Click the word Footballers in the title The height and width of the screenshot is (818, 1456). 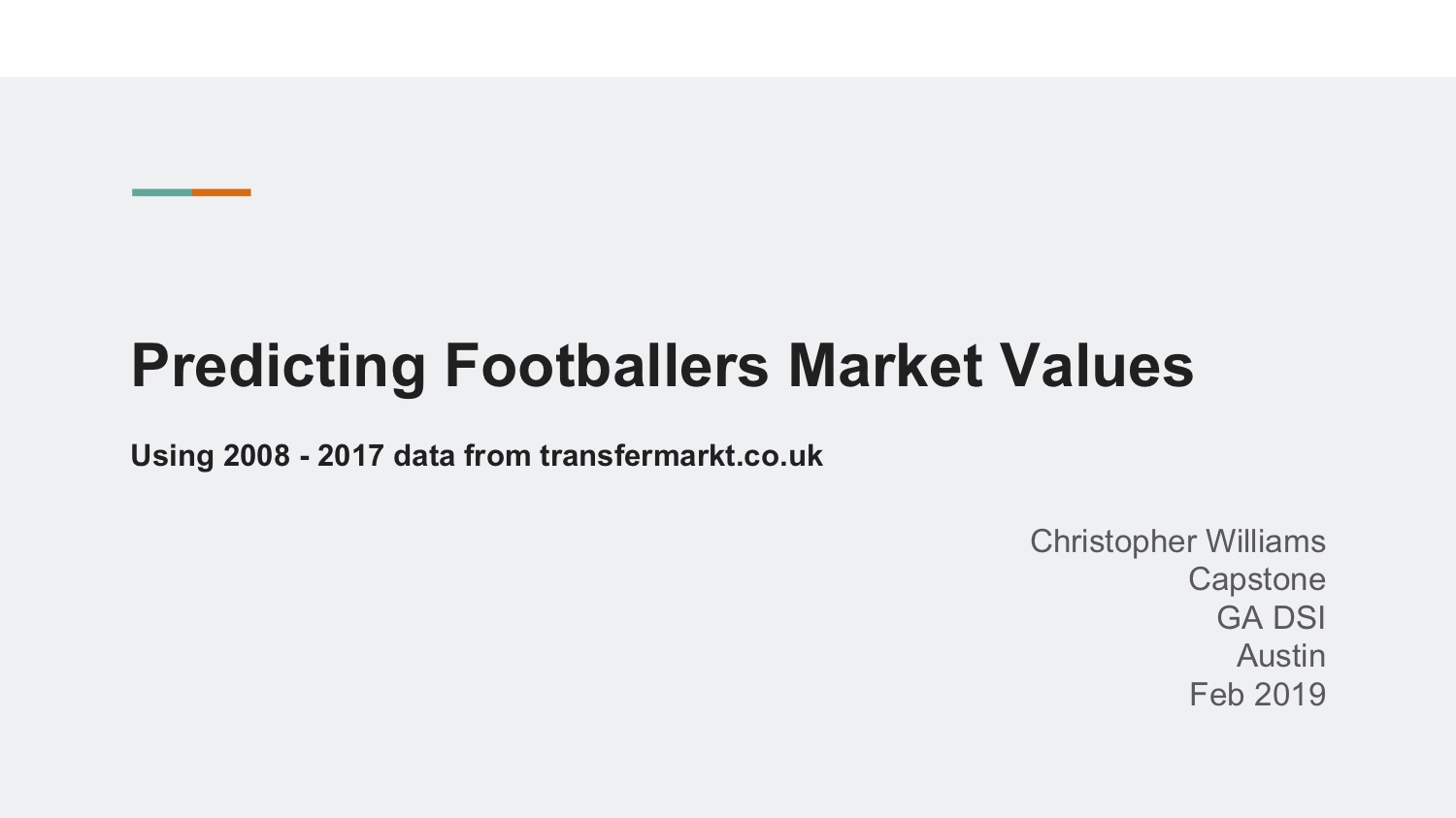coord(607,366)
